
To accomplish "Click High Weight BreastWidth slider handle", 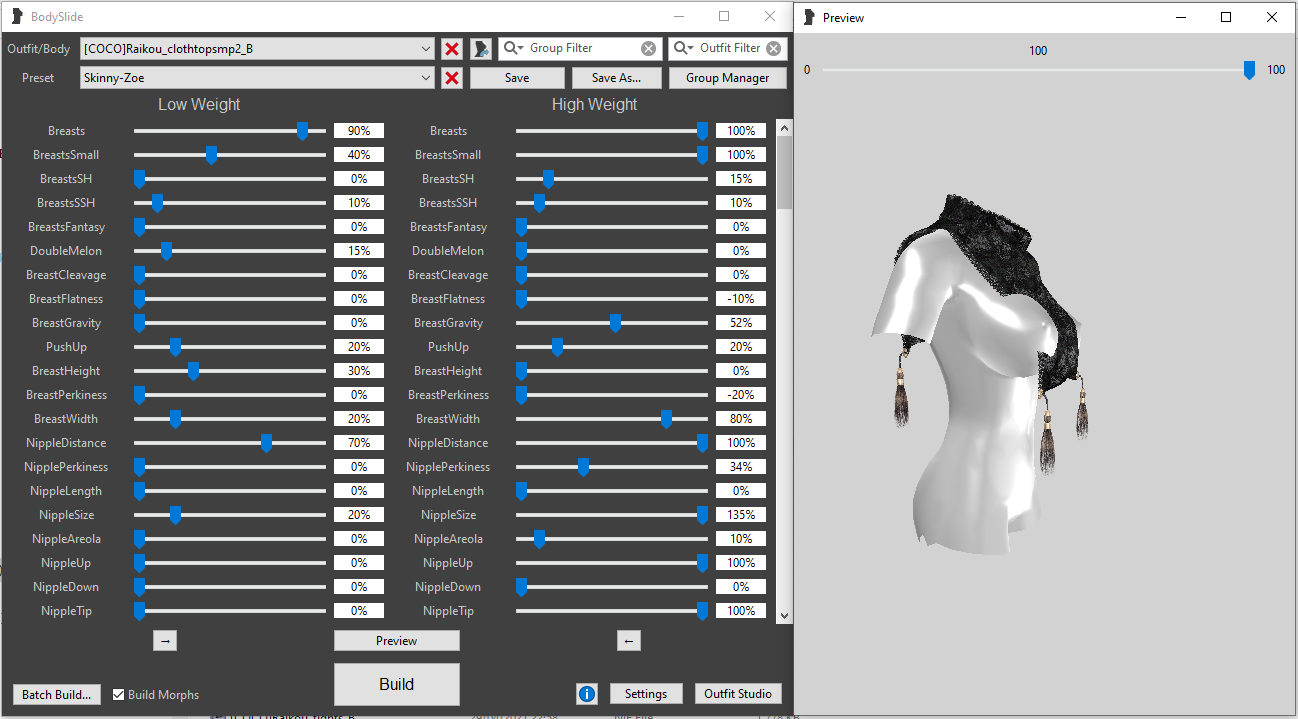I will (x=667, y=419).
